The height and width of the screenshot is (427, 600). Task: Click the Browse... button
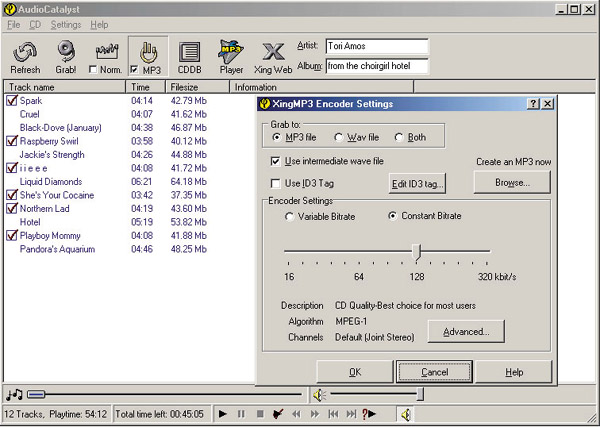512,183
